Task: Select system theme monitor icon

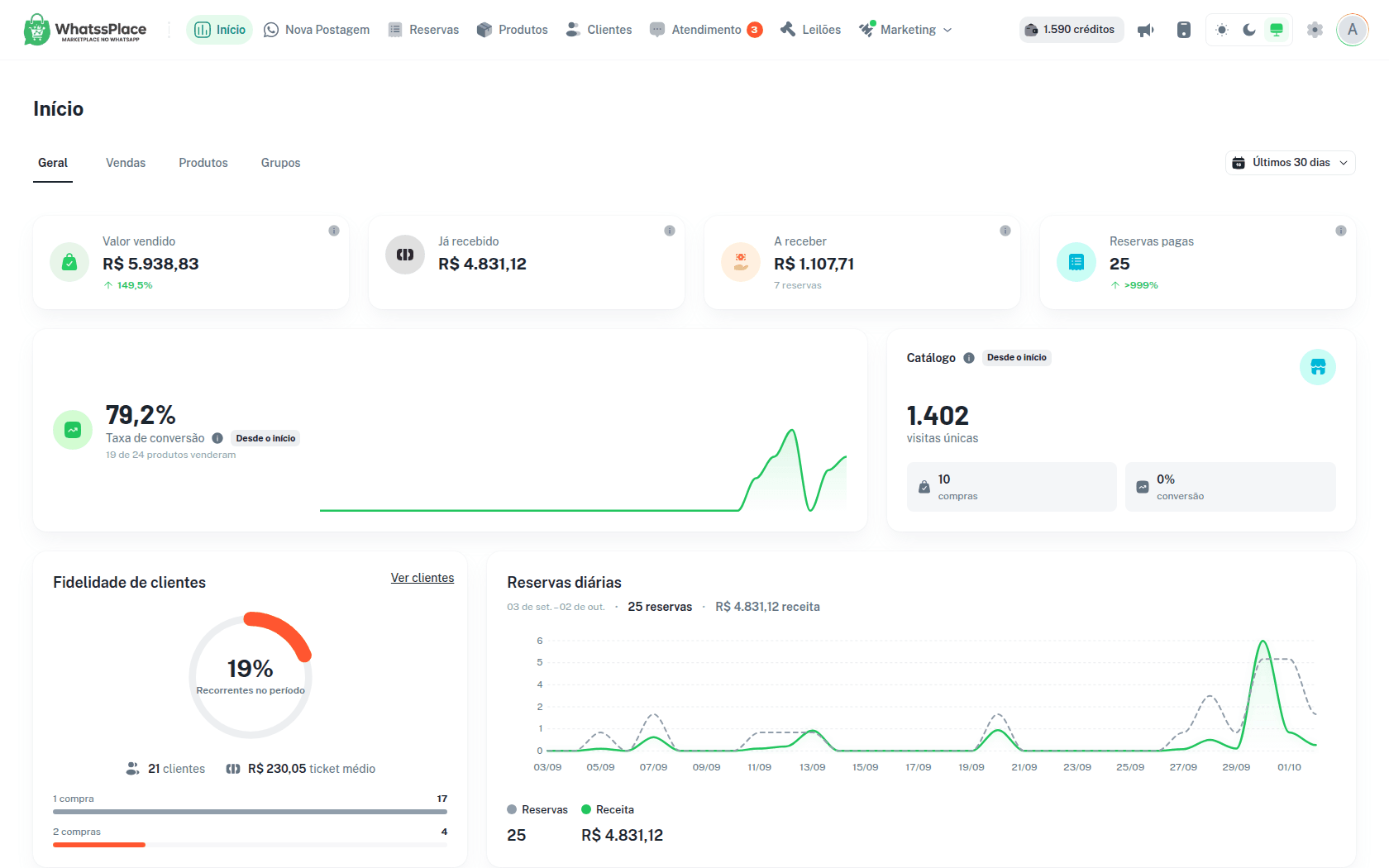Action: coord(1277,30)
